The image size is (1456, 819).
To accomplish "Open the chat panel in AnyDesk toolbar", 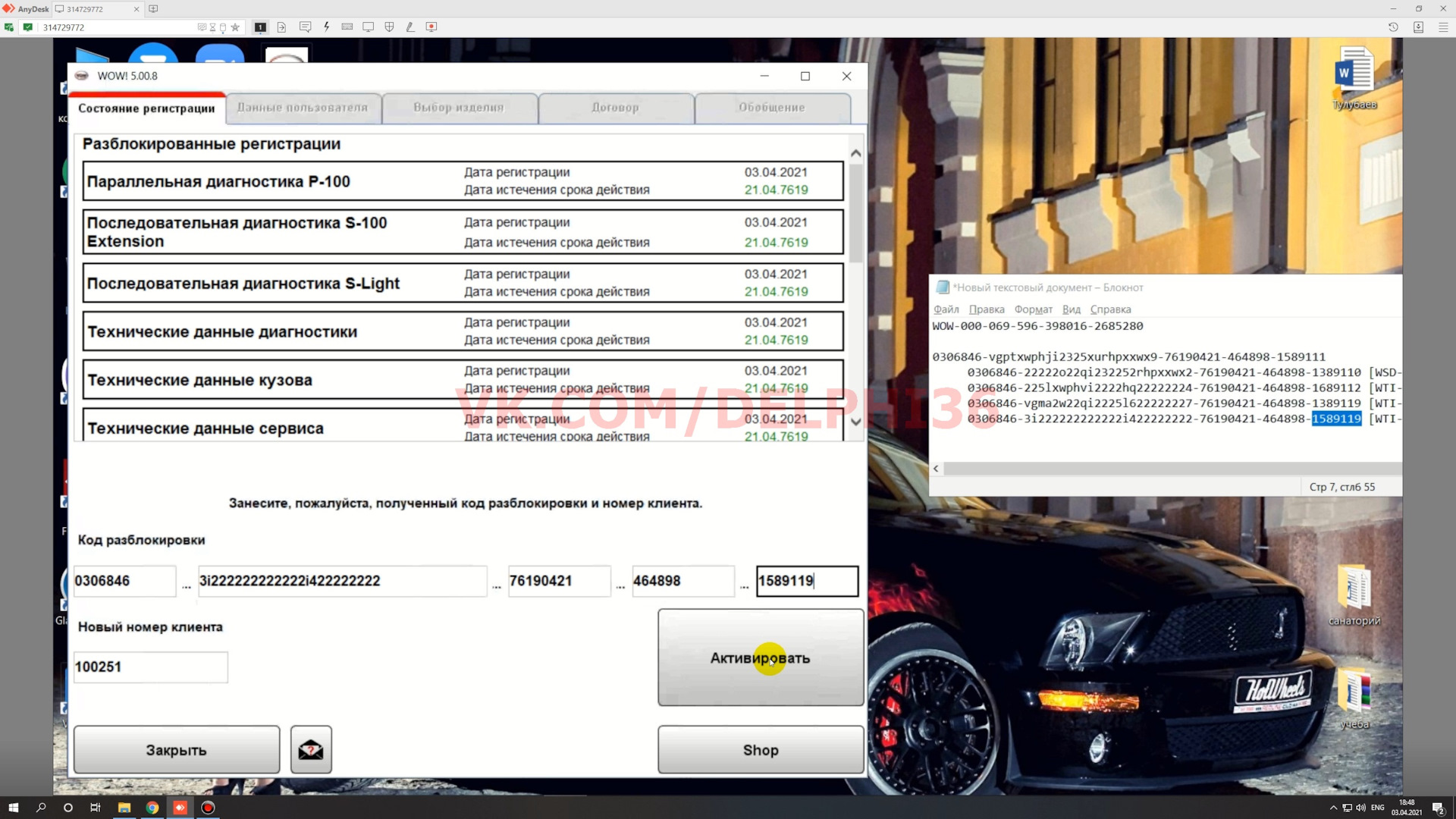I will click(x=306, y=27).
